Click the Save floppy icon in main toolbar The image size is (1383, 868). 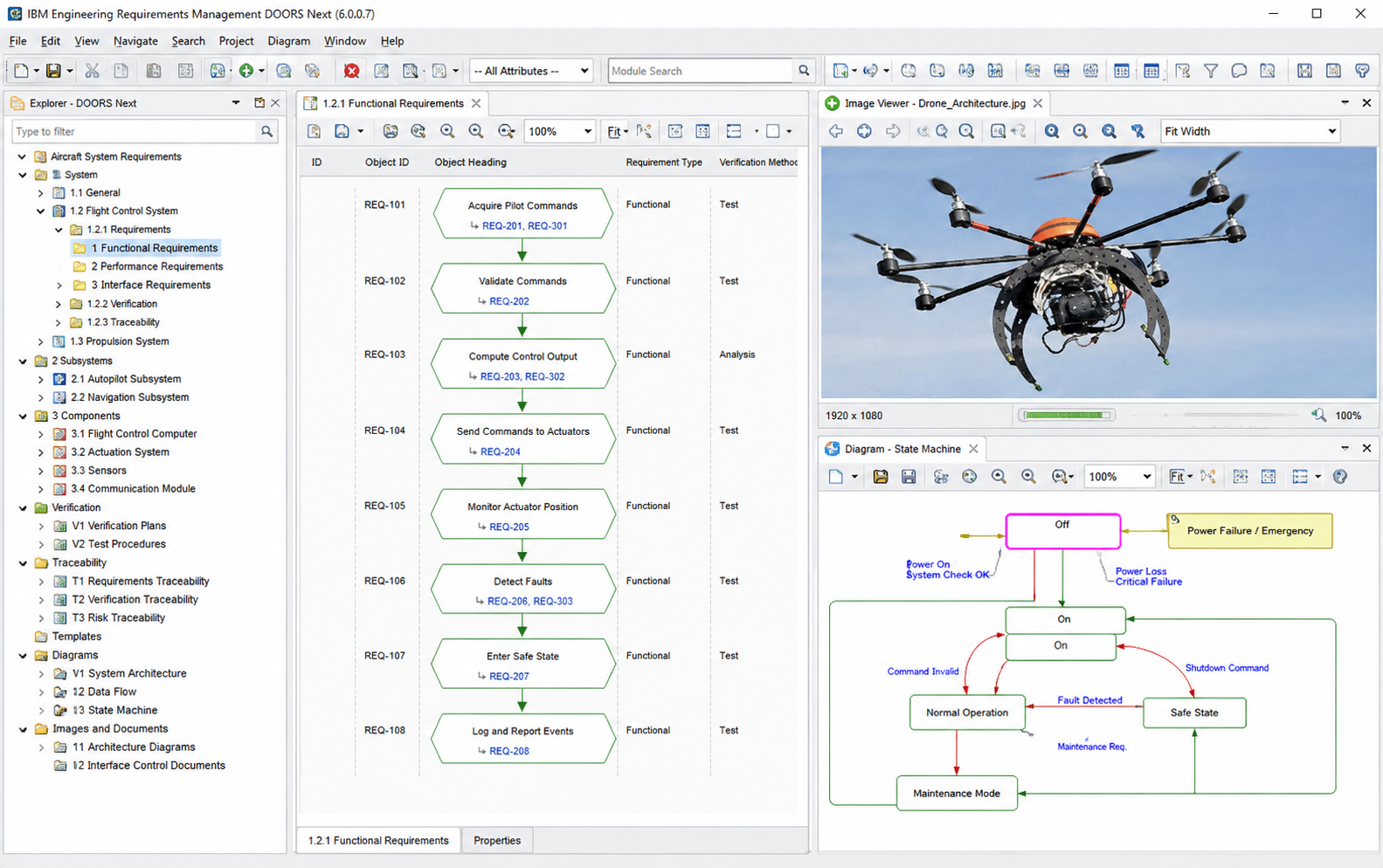tap(53, 71)
